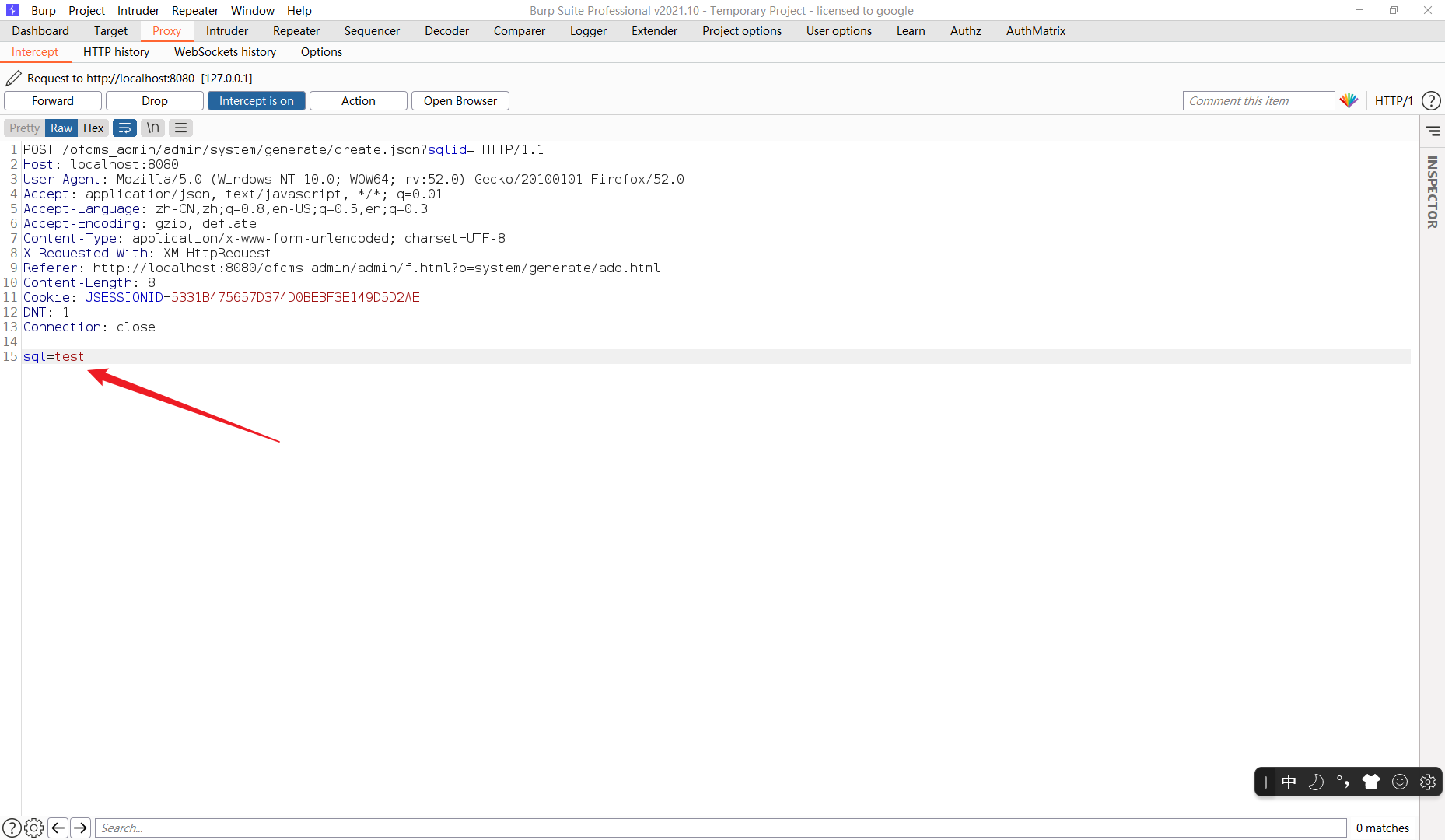Switch to the HTTP history tab

pyautogui.click(x=116, y=51)
